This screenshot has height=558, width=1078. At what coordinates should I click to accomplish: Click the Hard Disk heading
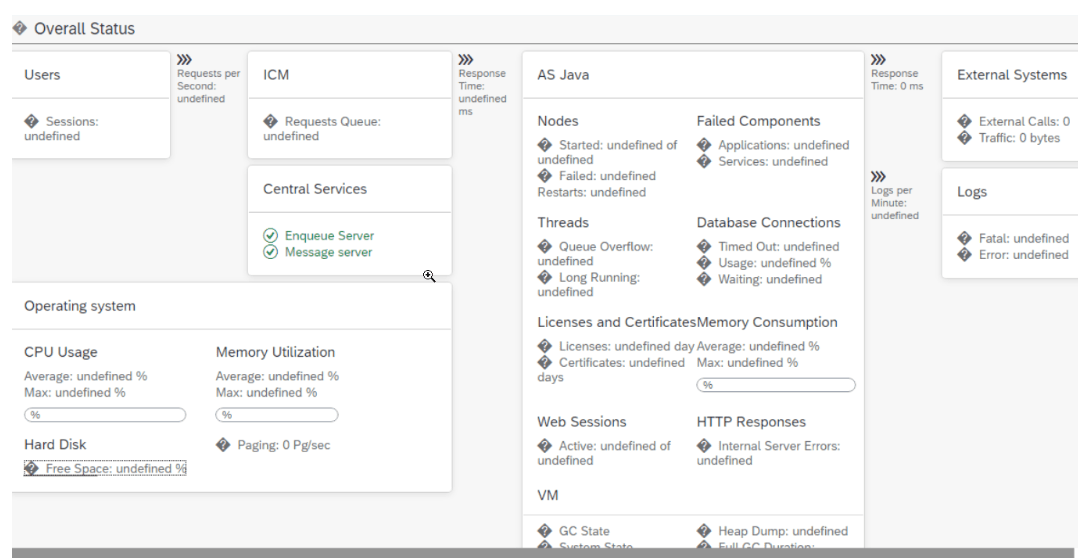55,445
